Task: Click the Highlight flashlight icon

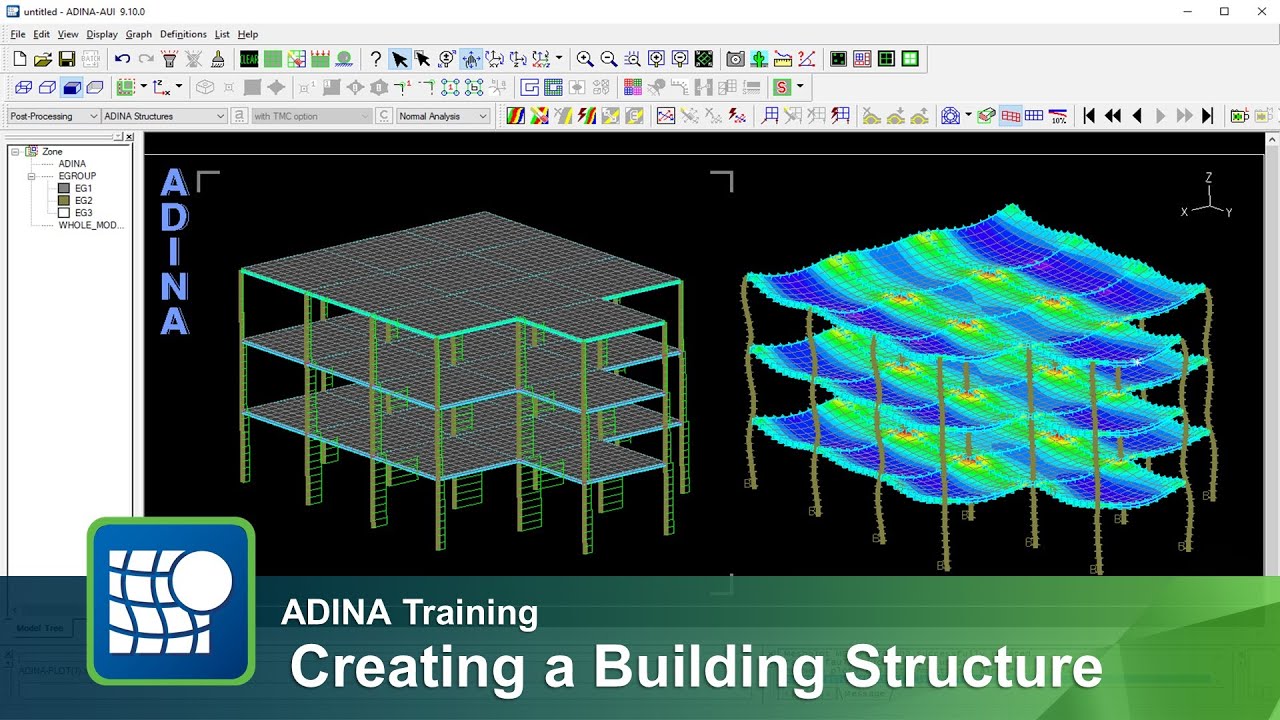Action: click(170, 59)
